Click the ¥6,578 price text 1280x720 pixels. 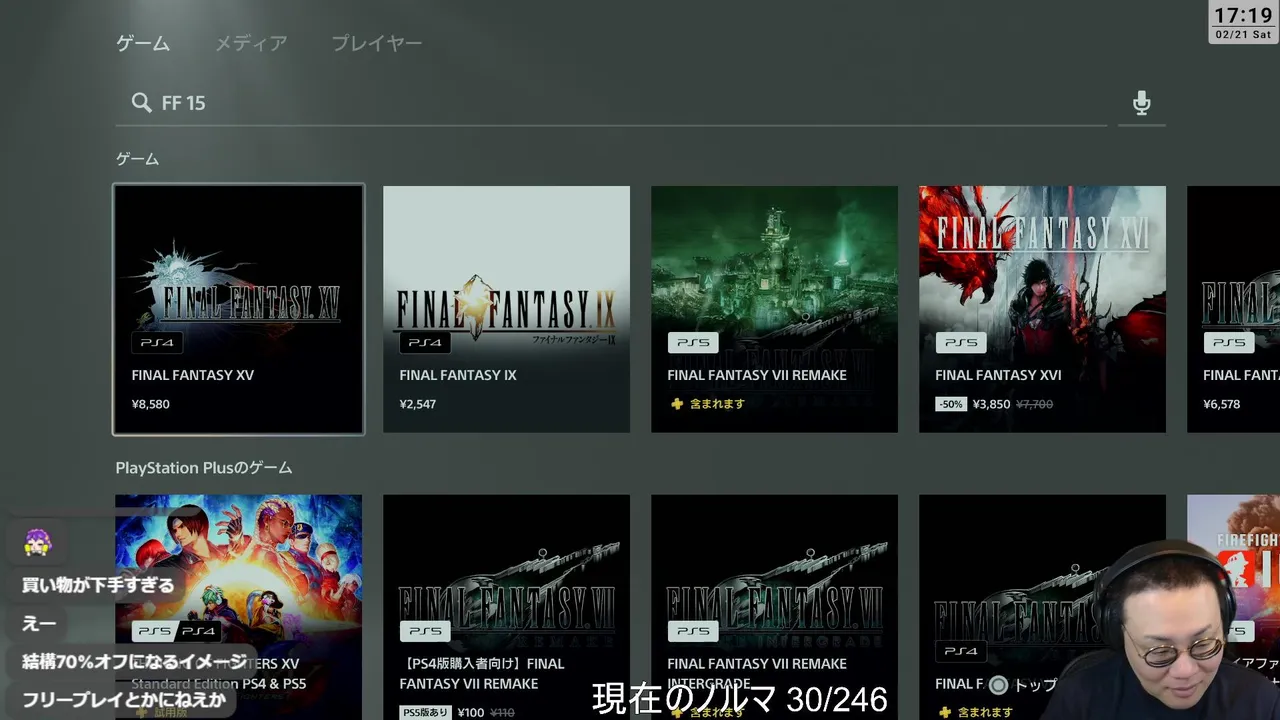click(1222, 404)
